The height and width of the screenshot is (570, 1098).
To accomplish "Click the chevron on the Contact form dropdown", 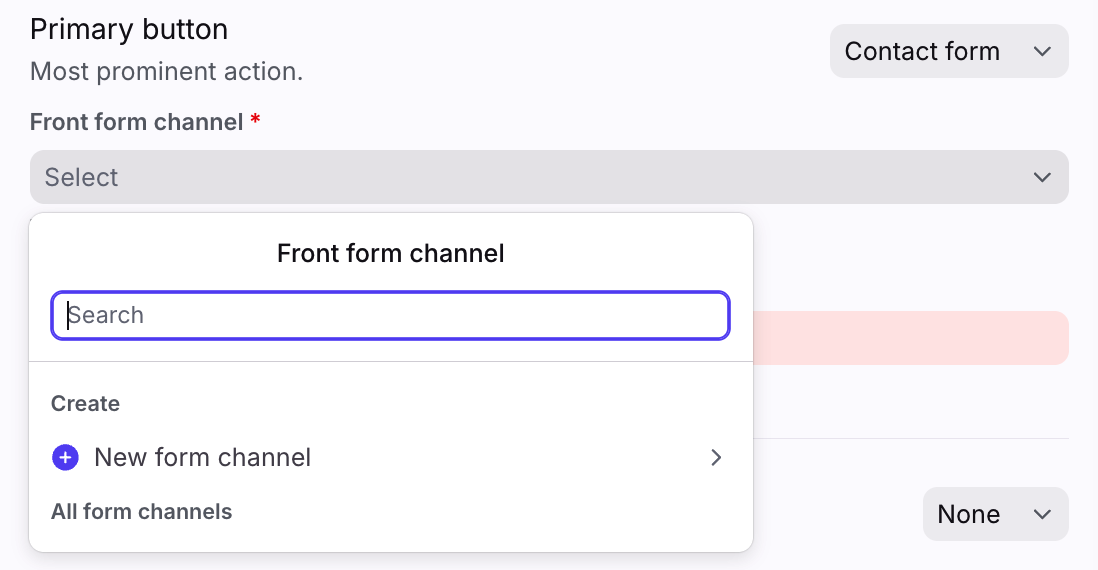I will 1042,51.
